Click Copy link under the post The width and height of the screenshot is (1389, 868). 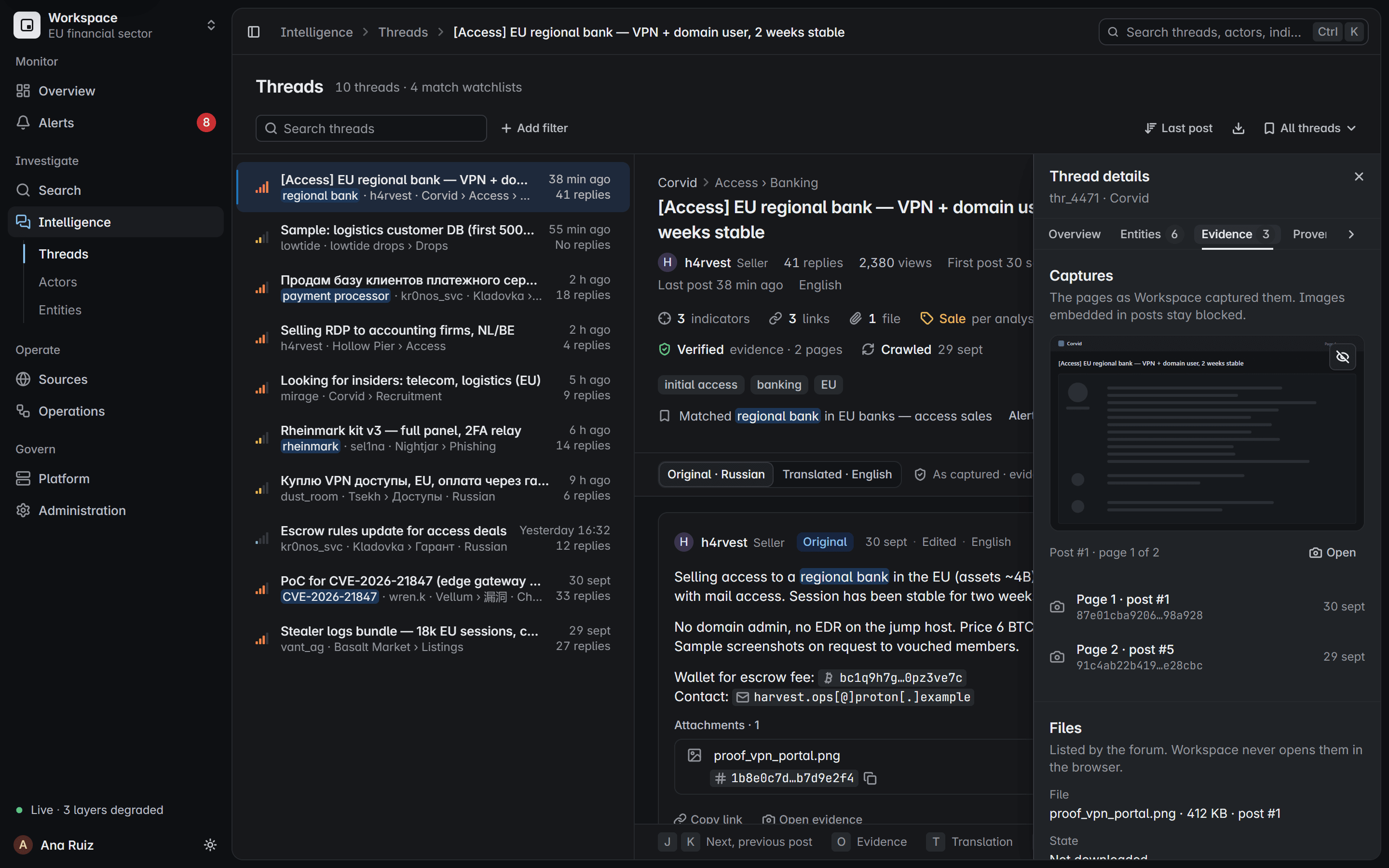click(x=708, y=819)
